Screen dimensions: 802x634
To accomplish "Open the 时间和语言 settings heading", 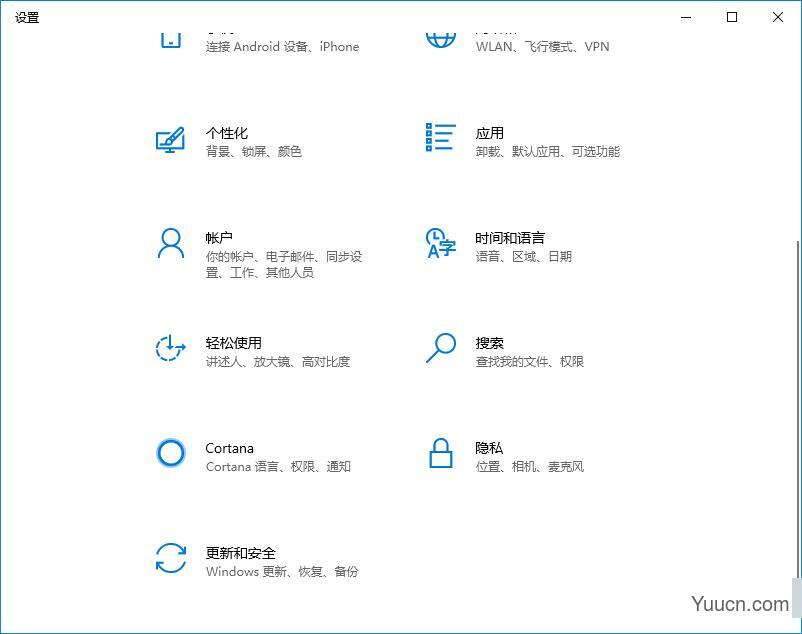I will click(x=510, y=238).
